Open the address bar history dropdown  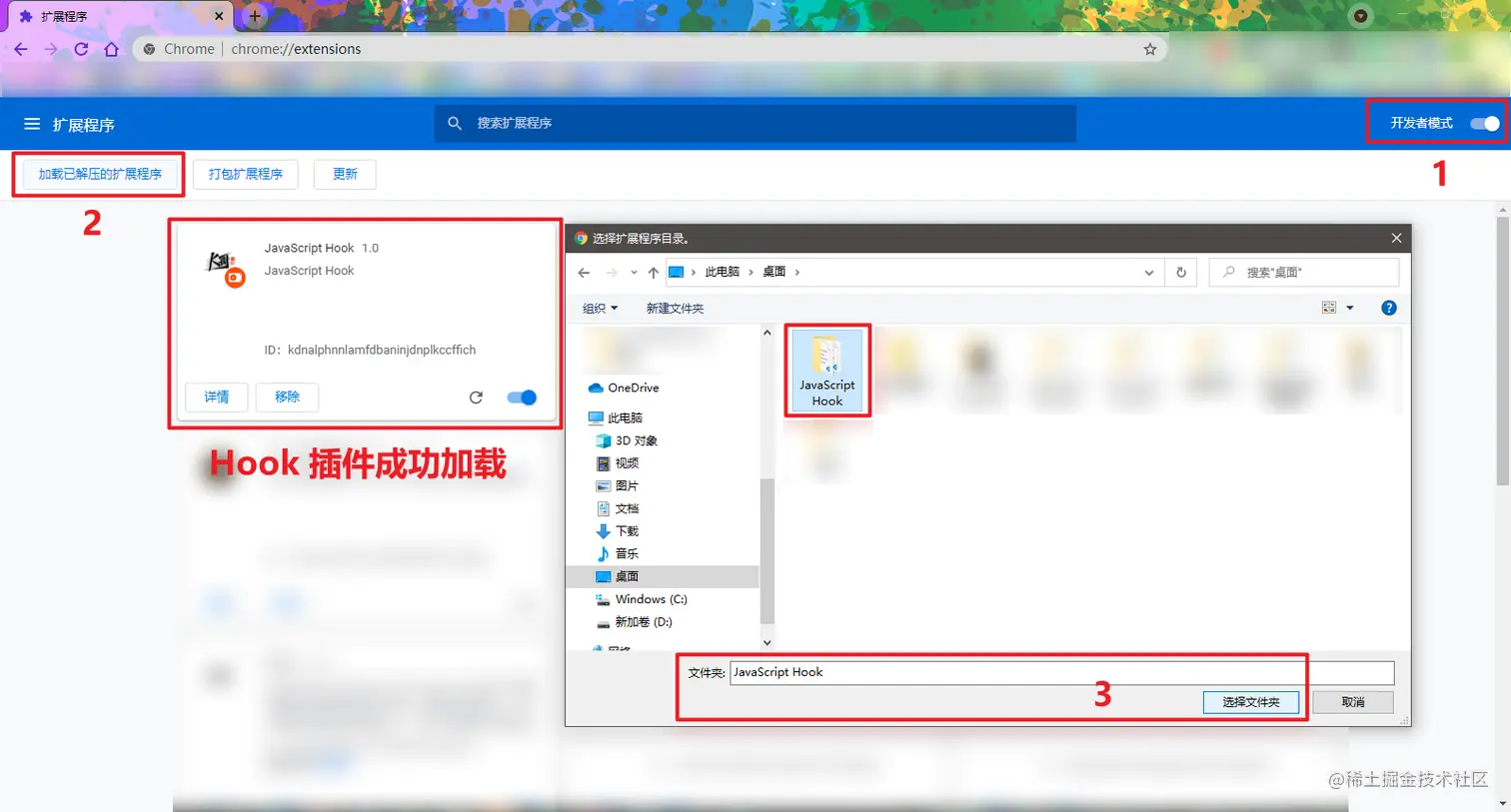[x=1149, y=272]
